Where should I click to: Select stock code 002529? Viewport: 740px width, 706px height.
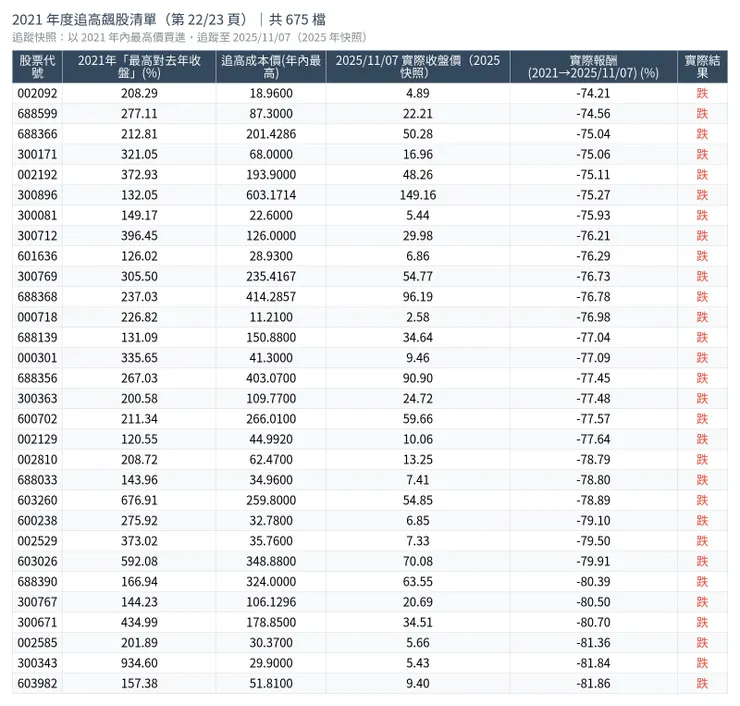pos(37,541)
